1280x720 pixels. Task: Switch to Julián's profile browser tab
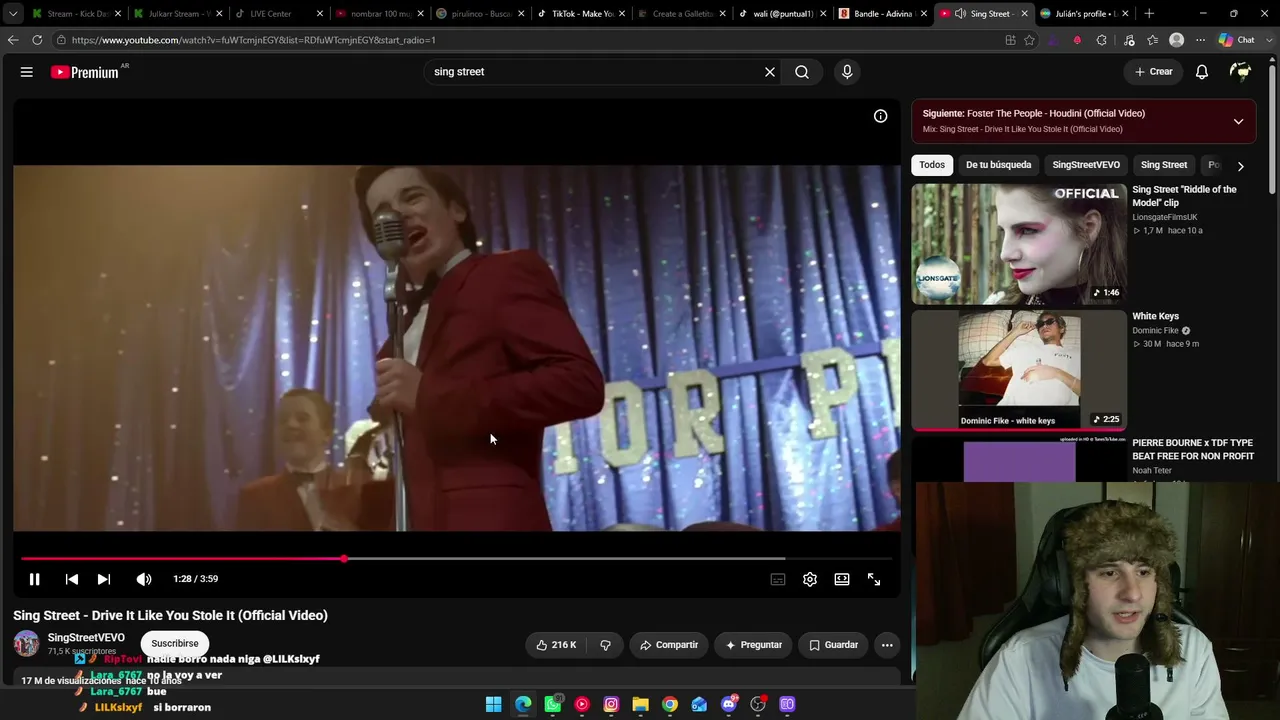[x=1084, y=14]
